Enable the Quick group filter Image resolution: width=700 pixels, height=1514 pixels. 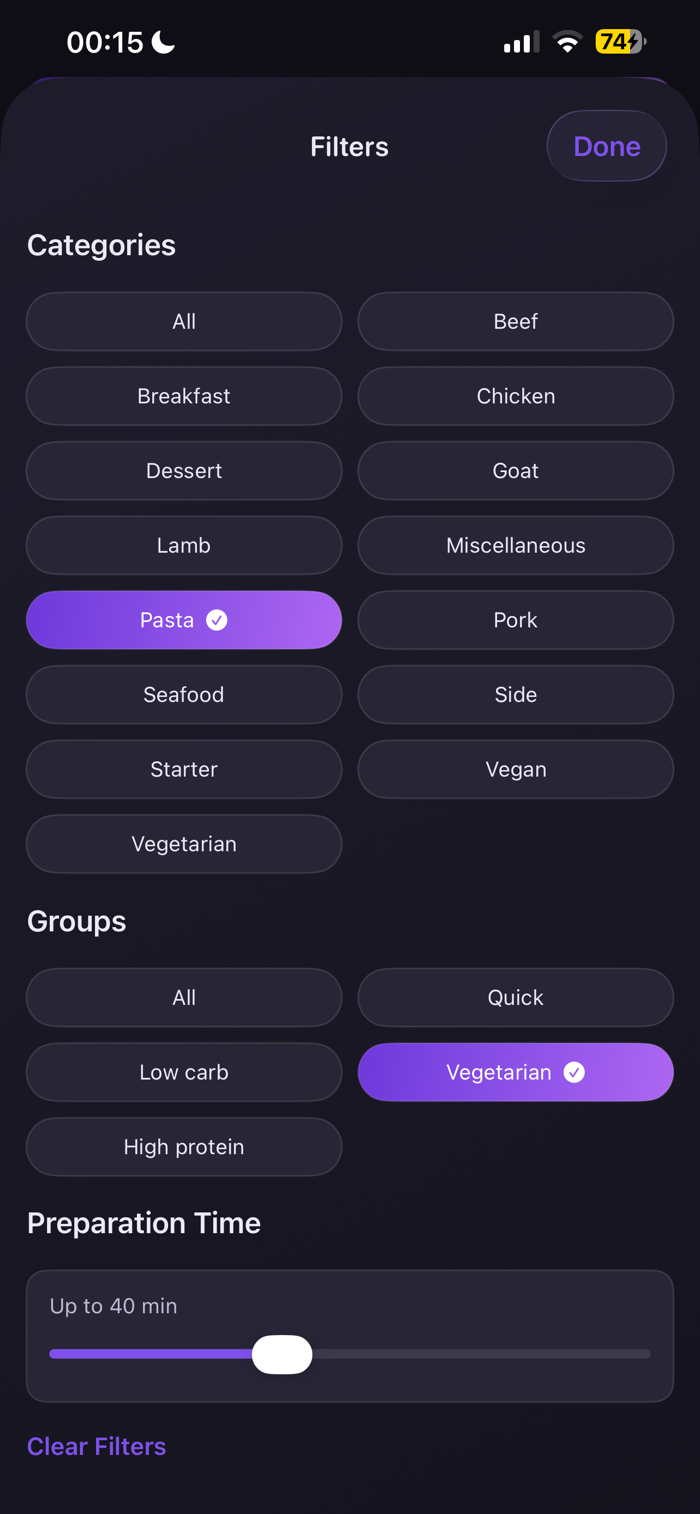click(x=515, y=997)
